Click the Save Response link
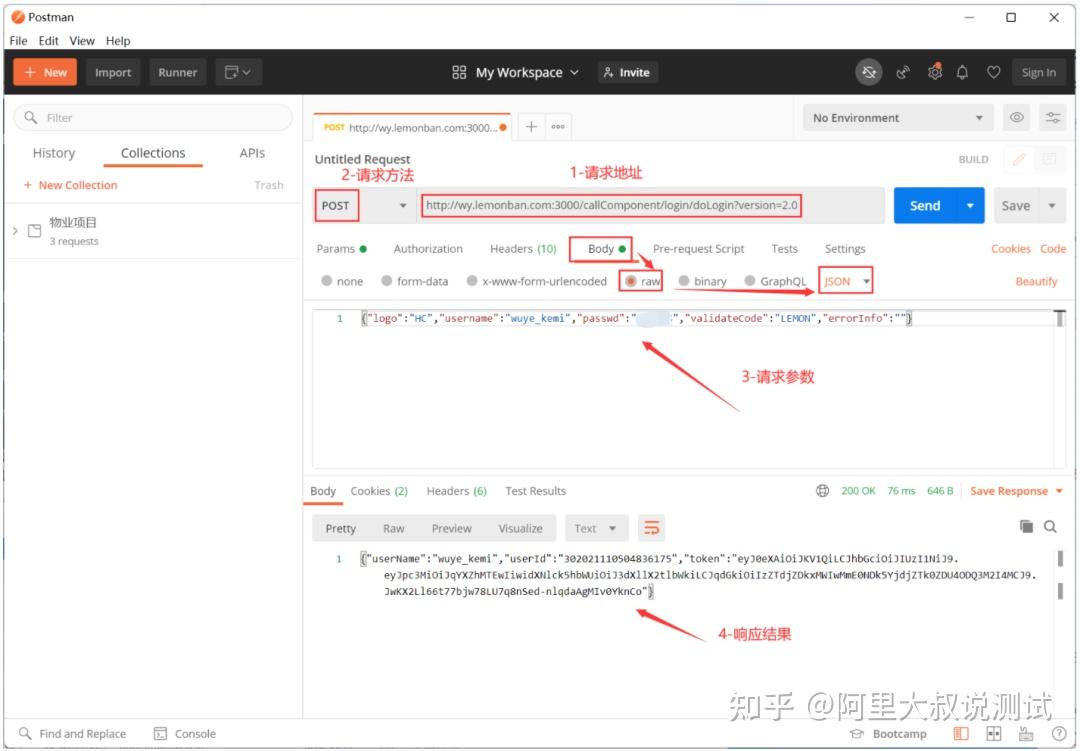Viewport: 1080px width, 751px height. point(1008,491)
